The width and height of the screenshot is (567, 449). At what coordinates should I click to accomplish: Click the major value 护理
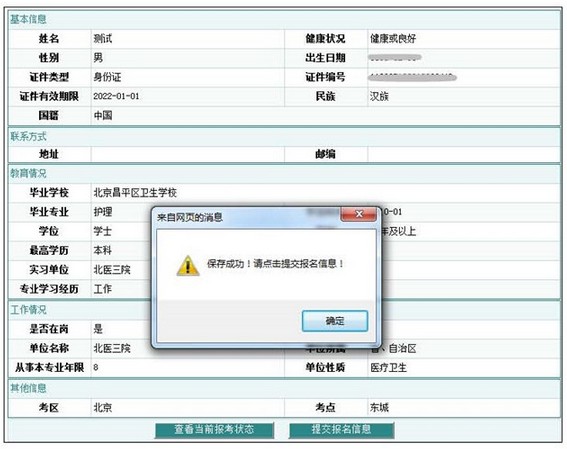[x=103, y=212]
